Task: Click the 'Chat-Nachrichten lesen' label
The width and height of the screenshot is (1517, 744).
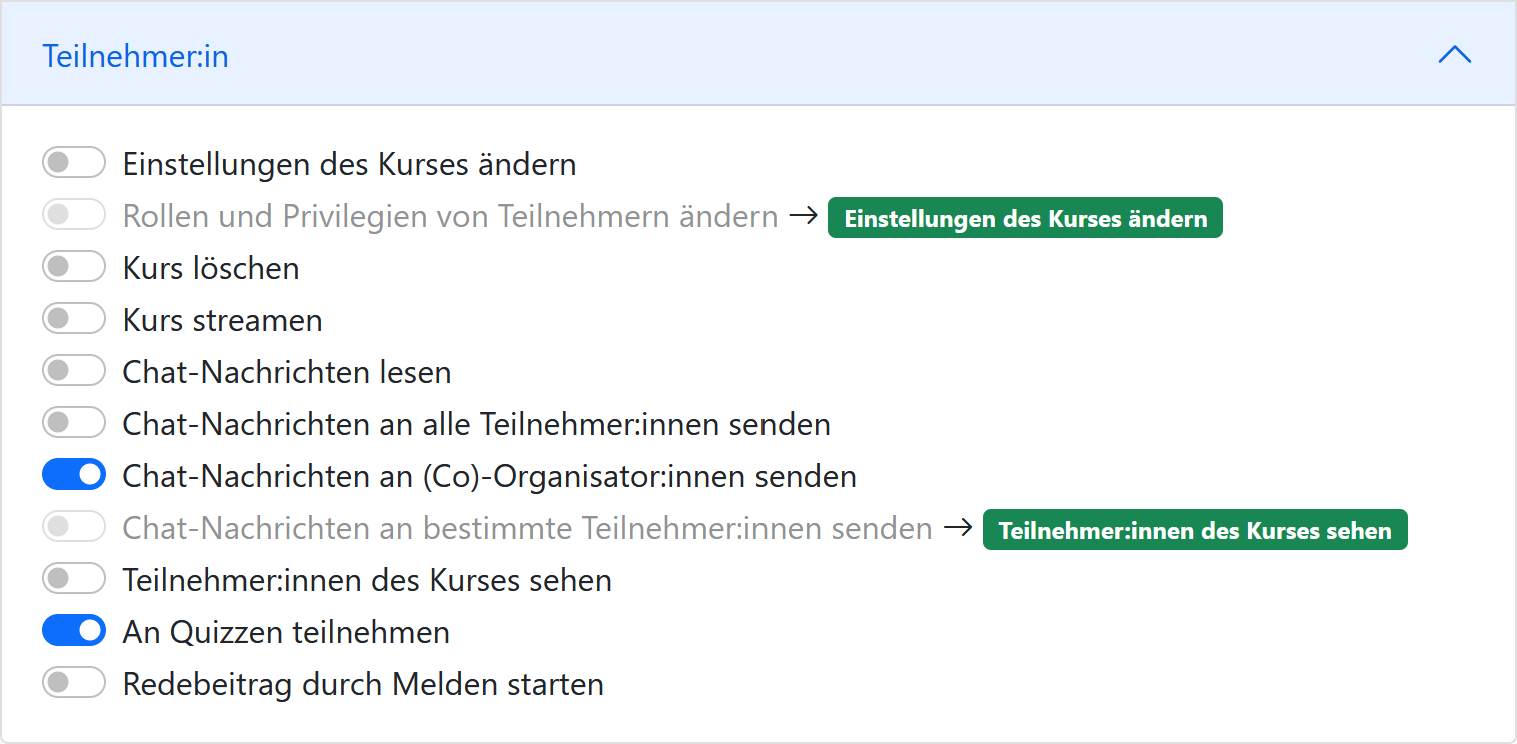Action: tap(287, 372)
